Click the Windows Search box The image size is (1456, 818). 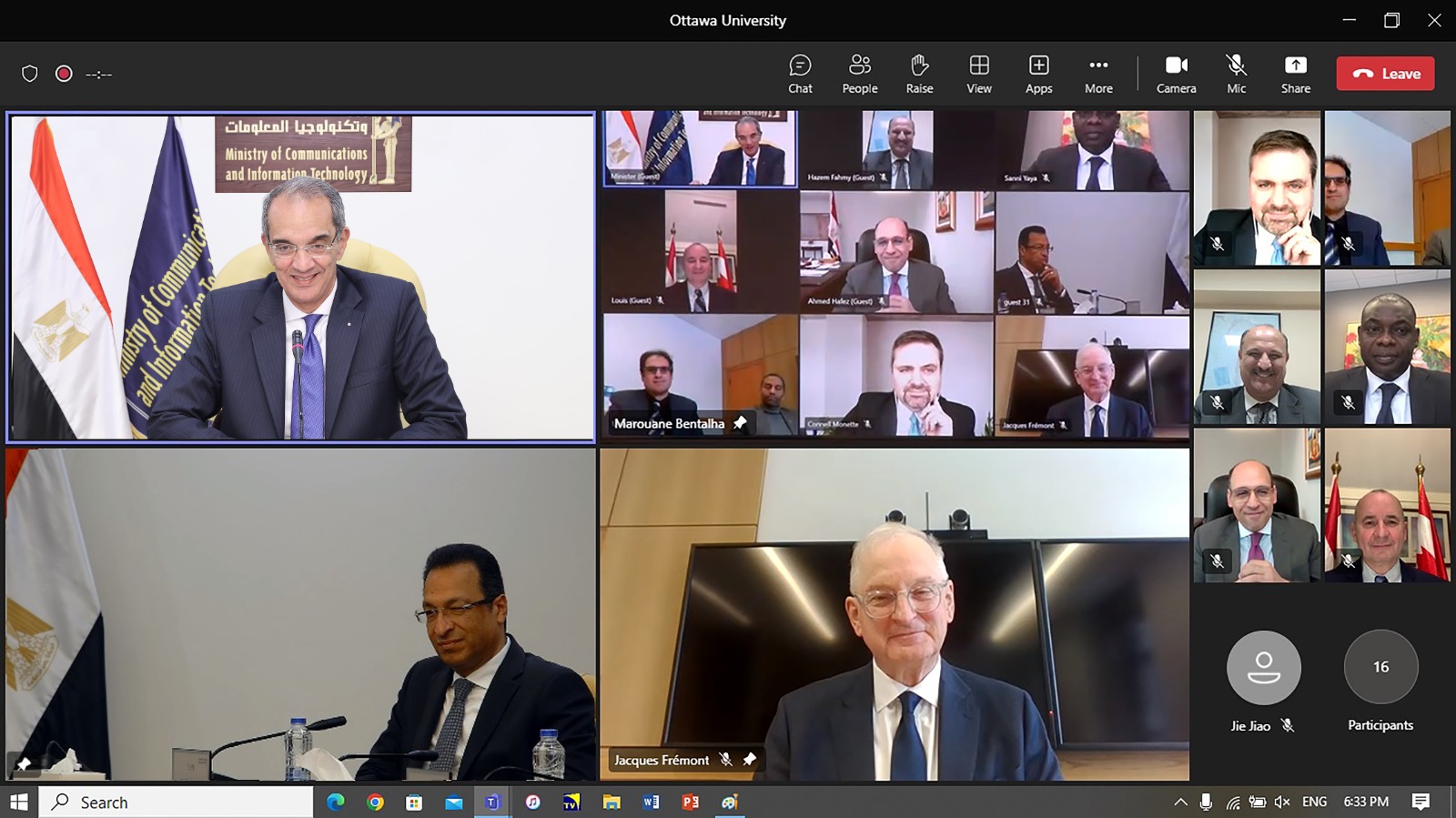177,802
